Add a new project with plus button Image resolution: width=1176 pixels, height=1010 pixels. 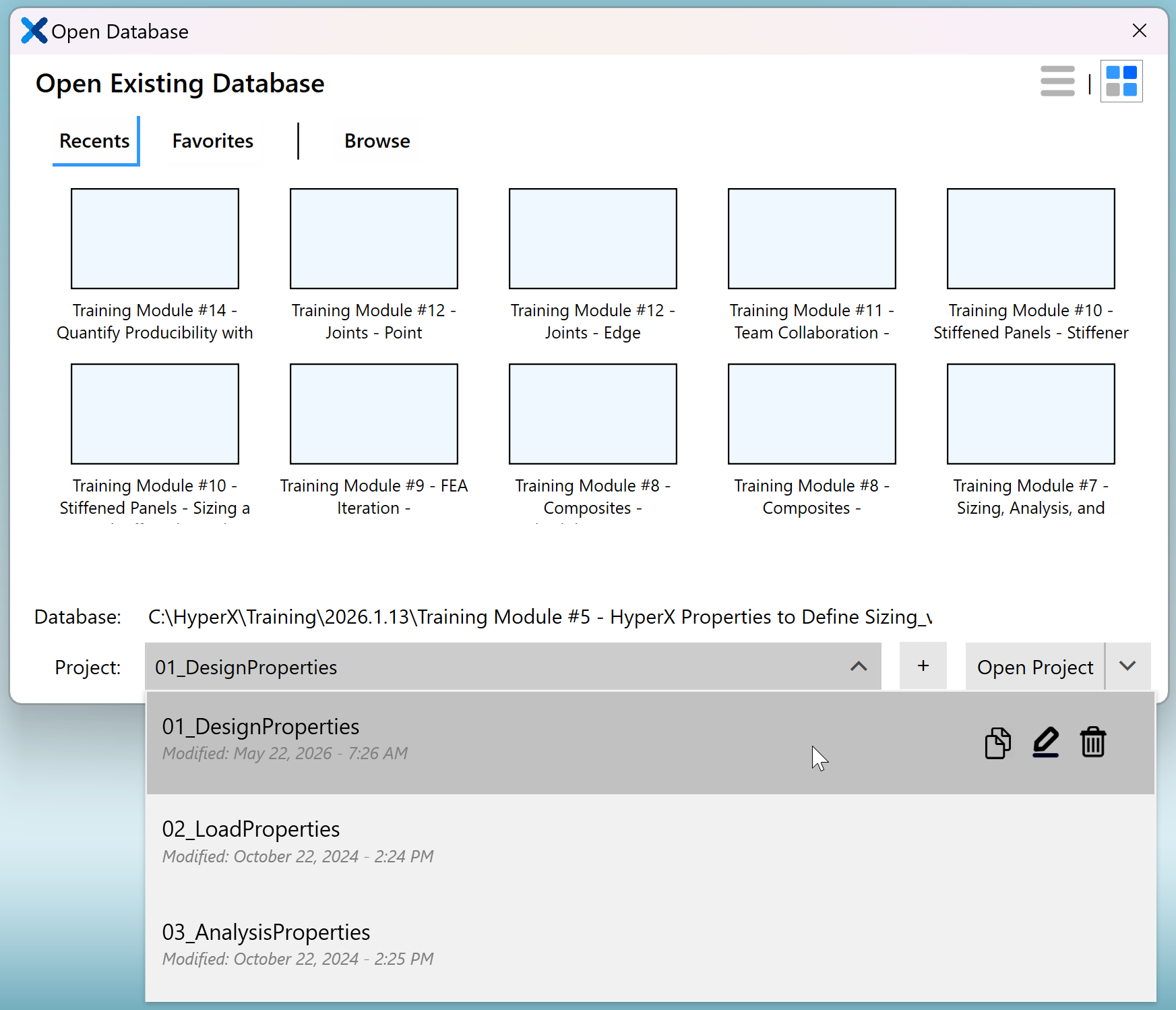[x=923, y=666]
